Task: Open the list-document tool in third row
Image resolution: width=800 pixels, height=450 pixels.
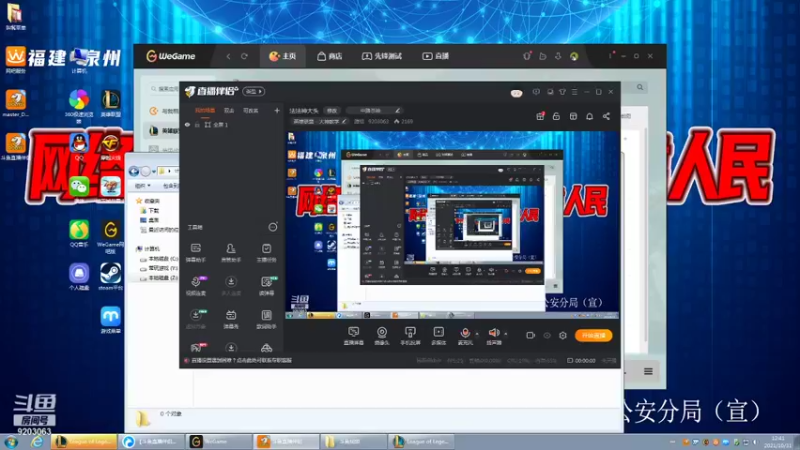Action: [266, 319]
